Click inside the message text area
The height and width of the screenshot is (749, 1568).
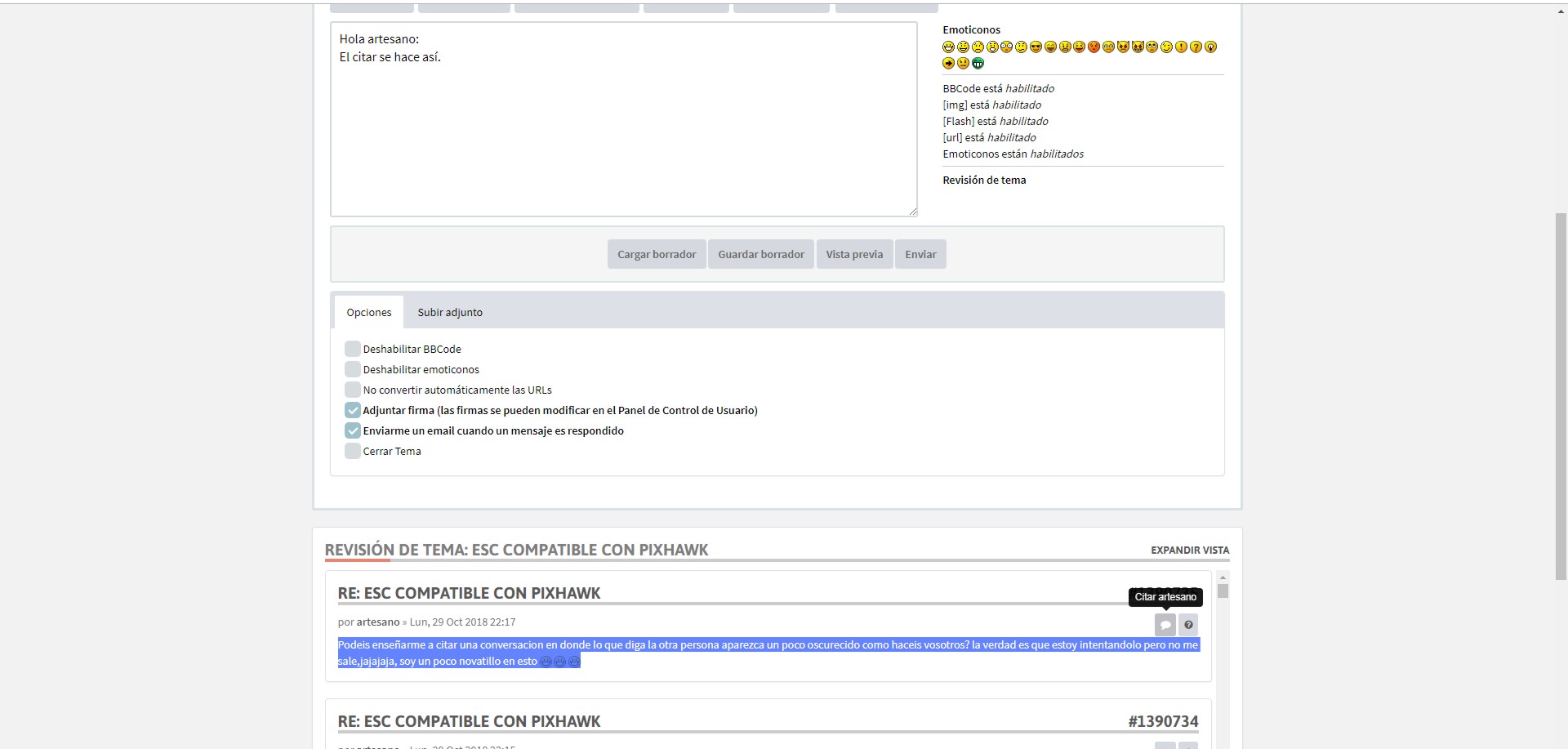pyautogui.click(x=623, y=131)
